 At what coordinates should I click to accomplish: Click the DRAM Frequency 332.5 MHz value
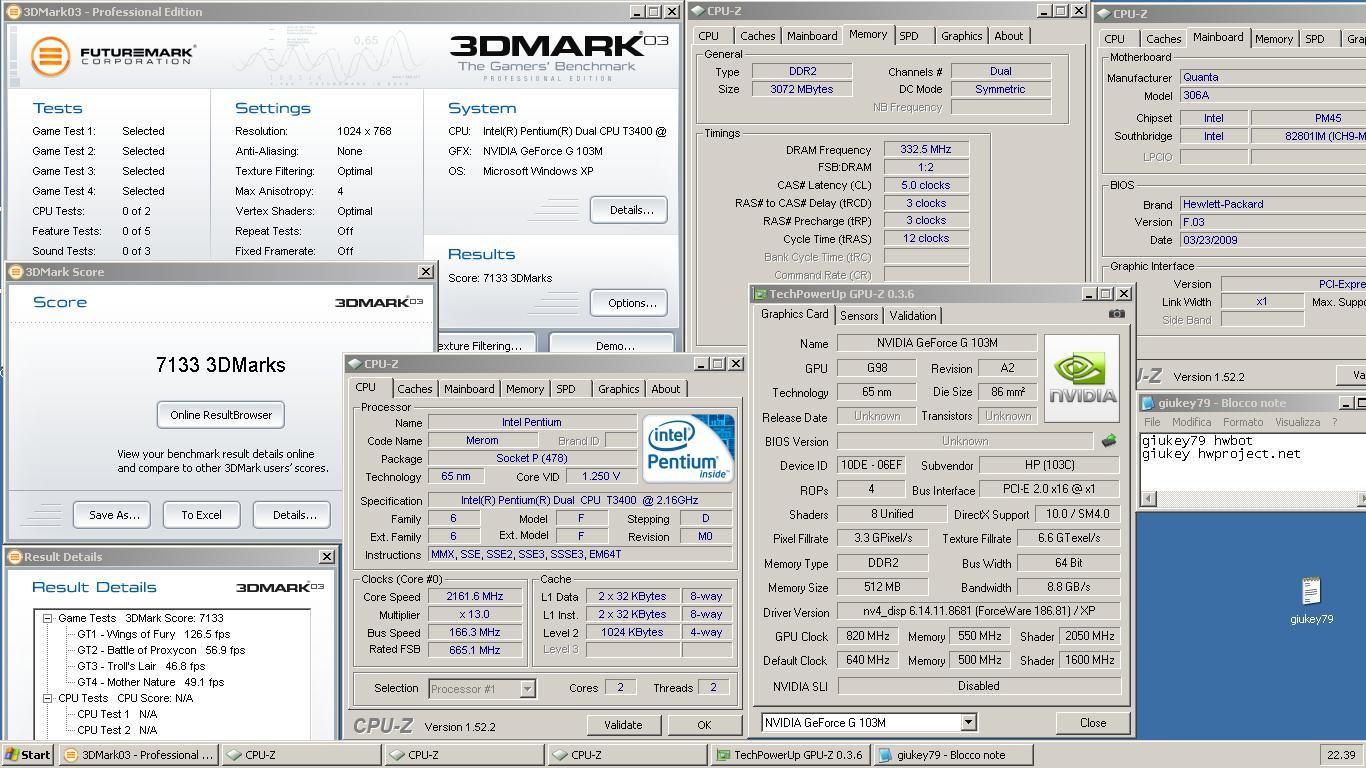[x=926, y=149]
